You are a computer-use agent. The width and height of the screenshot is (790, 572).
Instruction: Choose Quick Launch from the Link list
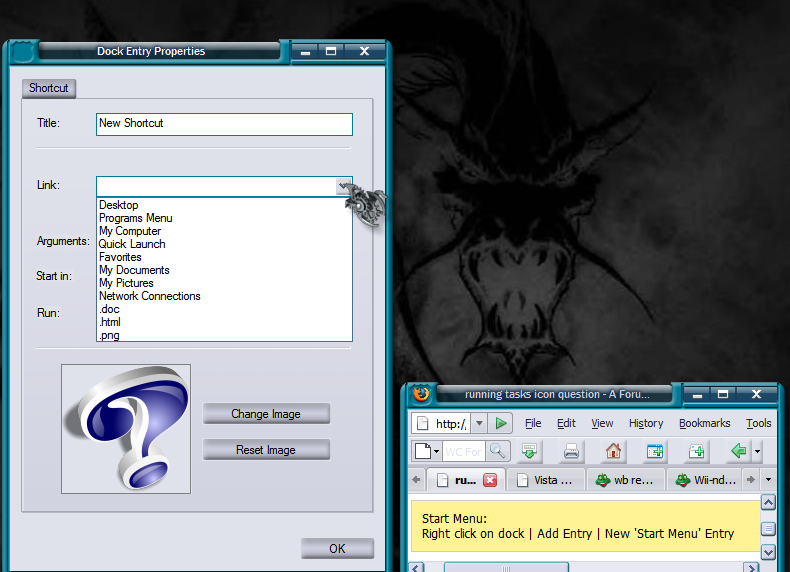point(224,244)
